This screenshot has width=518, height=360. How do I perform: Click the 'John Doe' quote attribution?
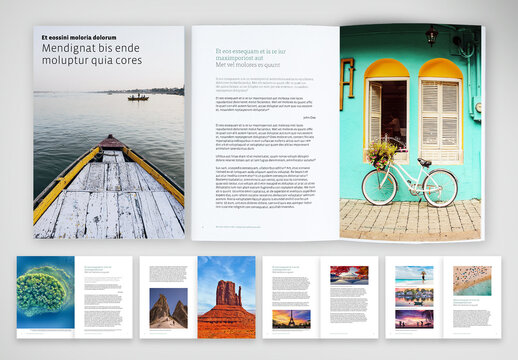[x=309, y=118]
